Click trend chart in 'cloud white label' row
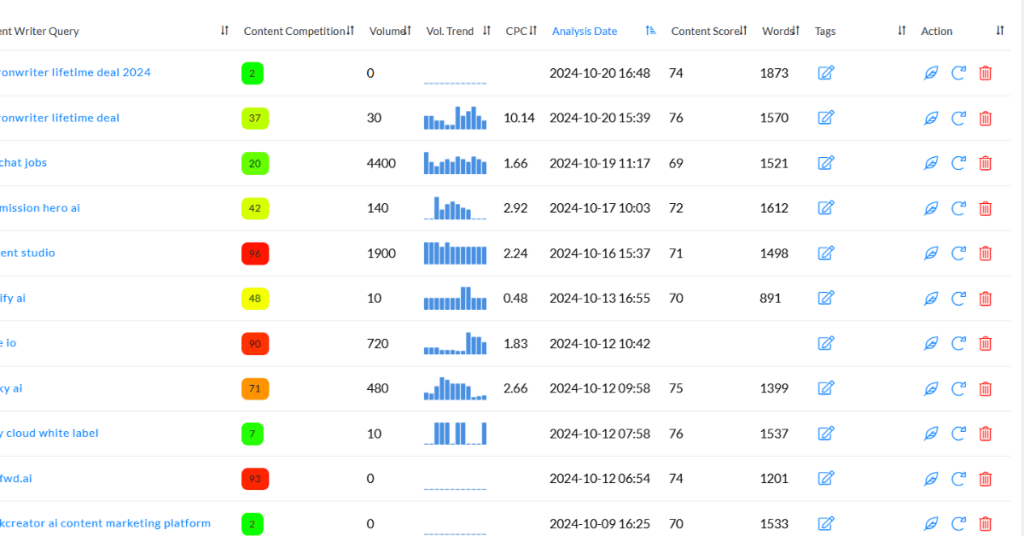The height and width of the screenshot is (536, 1024). point(455,434)
